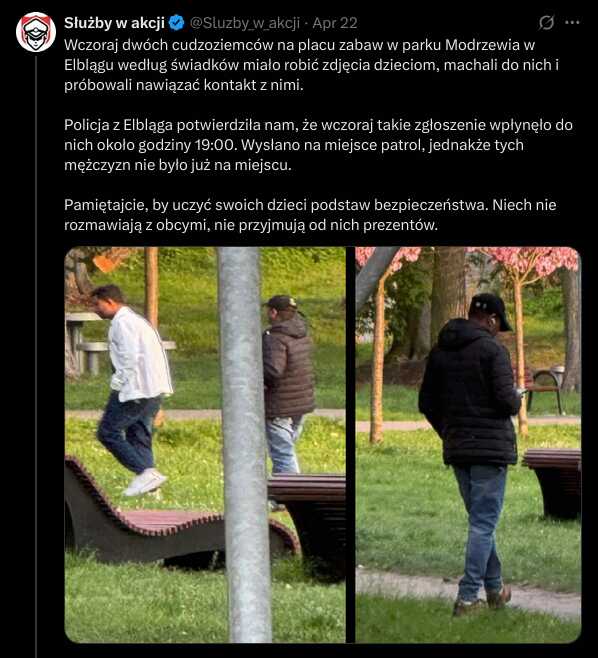Open the right photo of man in black jacket
Image resolution: width=598 pixels, height=658 pixels.
click(468, 445)
